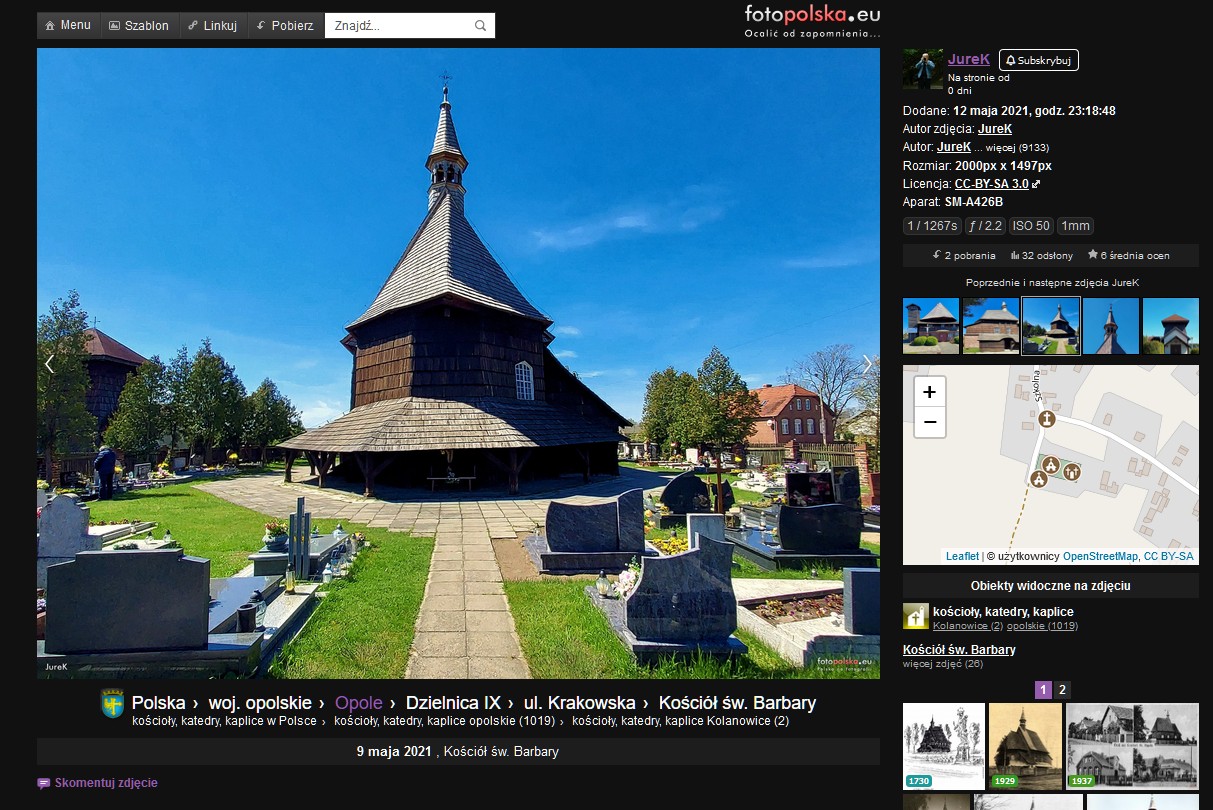Viewport: 1213px width, 810px height.
Task: Zoom out on the map
Action: coord(929,422)
